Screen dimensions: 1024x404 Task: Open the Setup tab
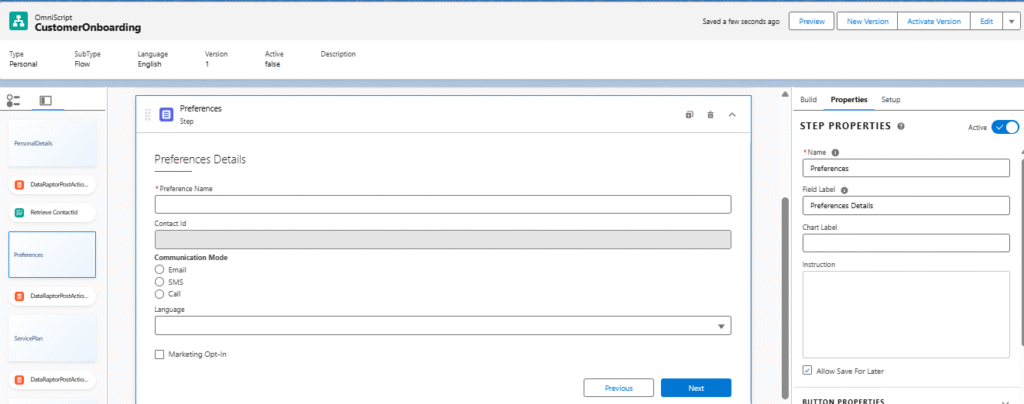[890, 100]
